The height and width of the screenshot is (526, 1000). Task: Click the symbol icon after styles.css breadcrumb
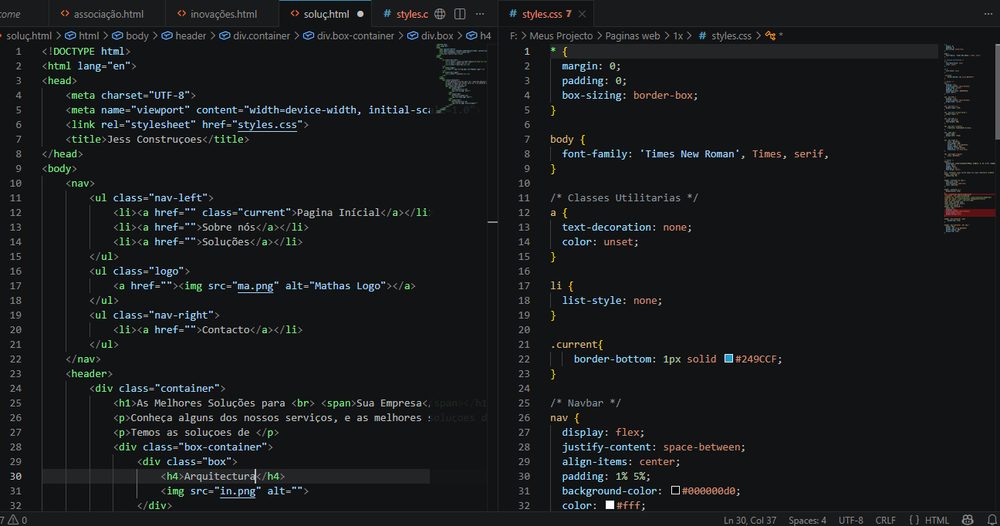pyautogui.click(x=770, y=36)
